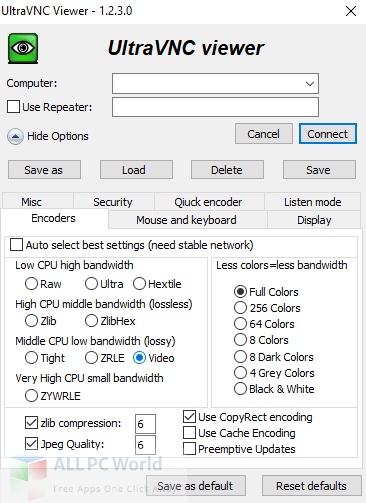
Task: Click the Cancel button
Action: coord(264,134)
